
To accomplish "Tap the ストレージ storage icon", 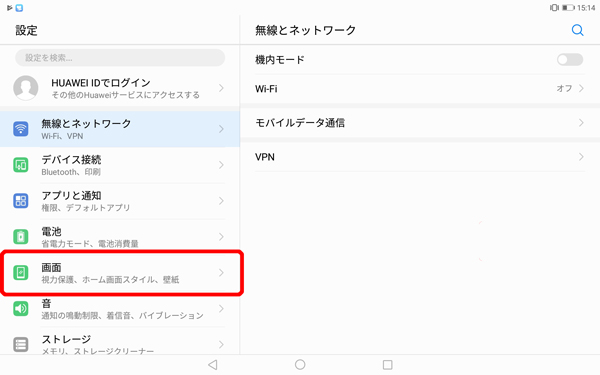I will (21, 344).
